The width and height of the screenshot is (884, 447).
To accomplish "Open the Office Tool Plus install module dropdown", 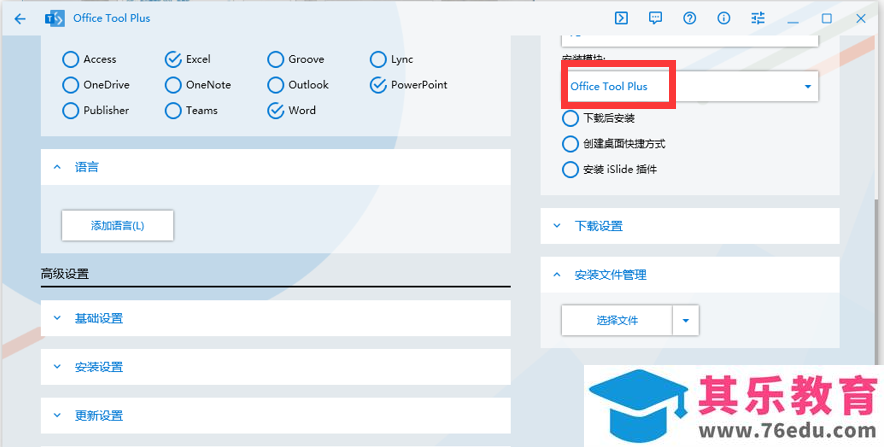I will coord(689,86).
